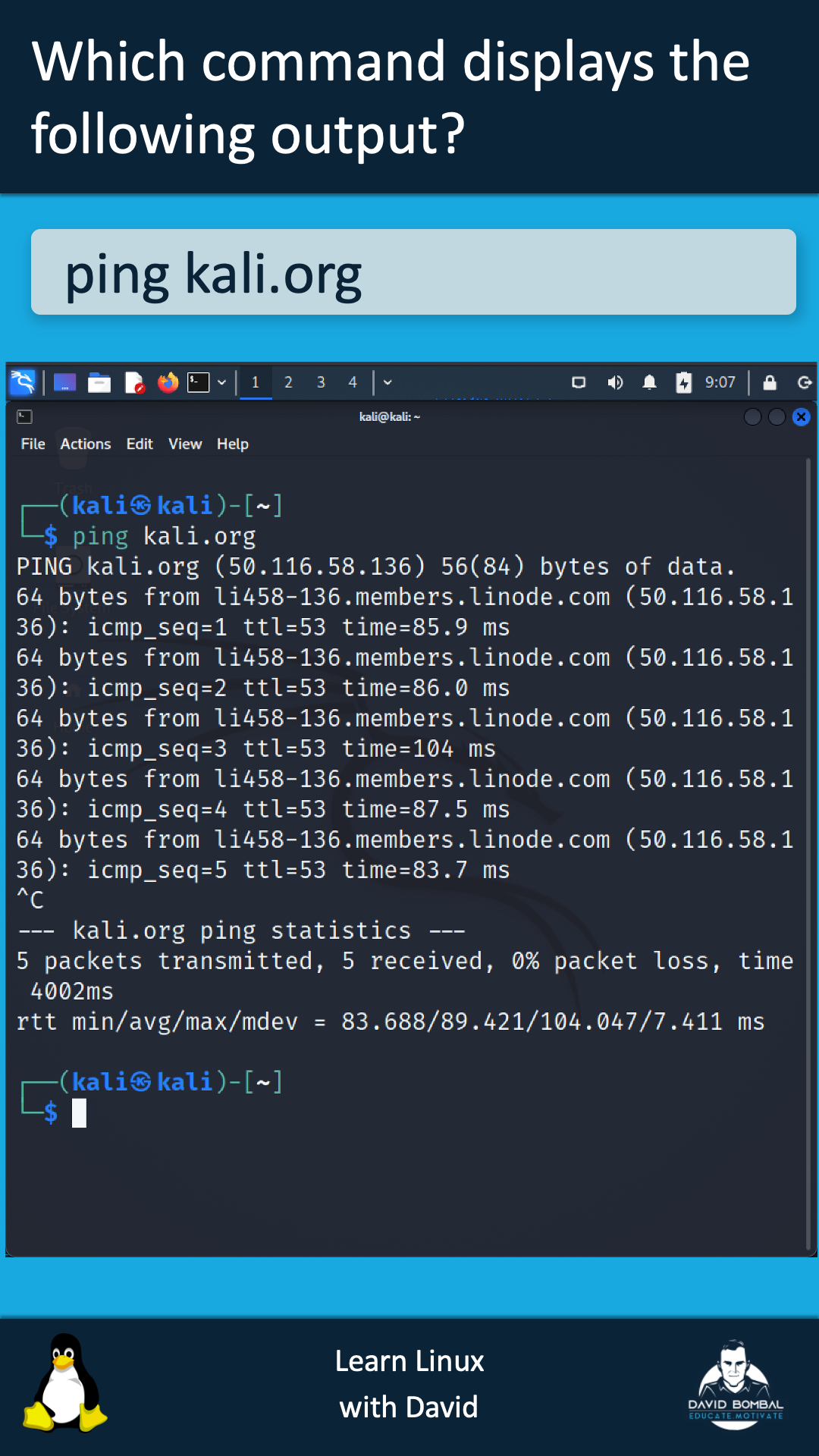819x1456 pixels.
Task: Open the file manager from panel
Action: pyautogui.click(x=99, y=382)
